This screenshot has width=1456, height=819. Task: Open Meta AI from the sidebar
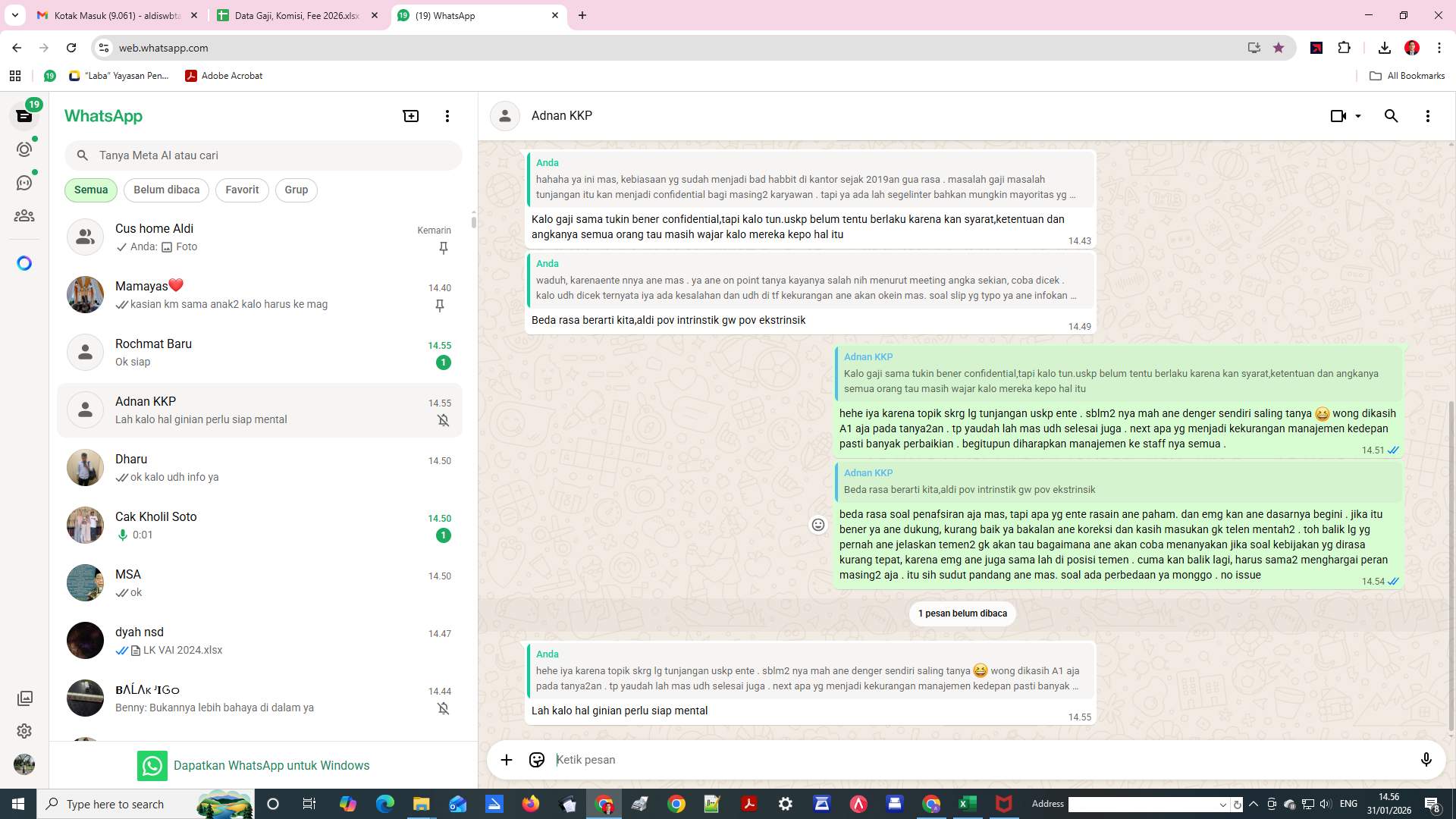tap(24, 262)
